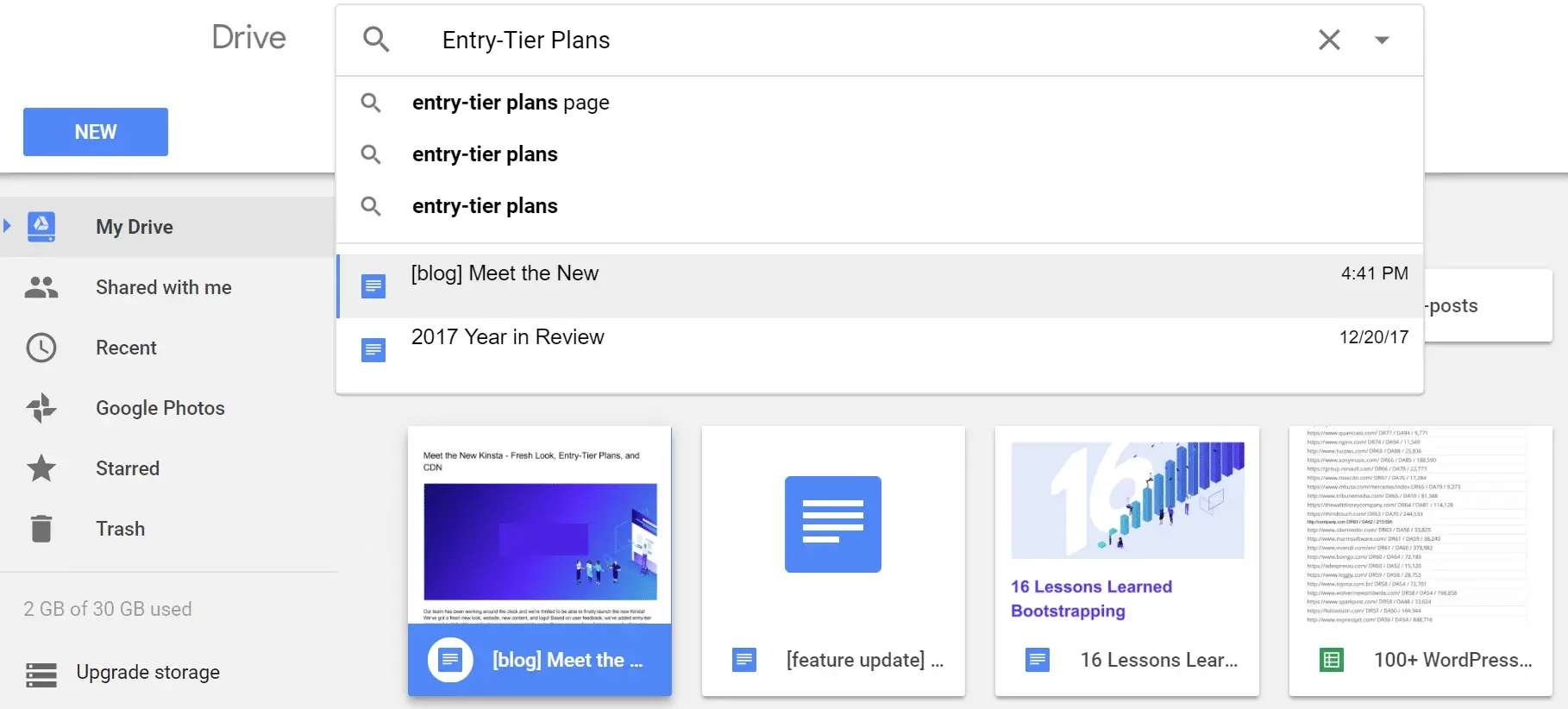
Task: Click the Upgrade storage icon
Action: pyautogui.click(x=41, y=675)
